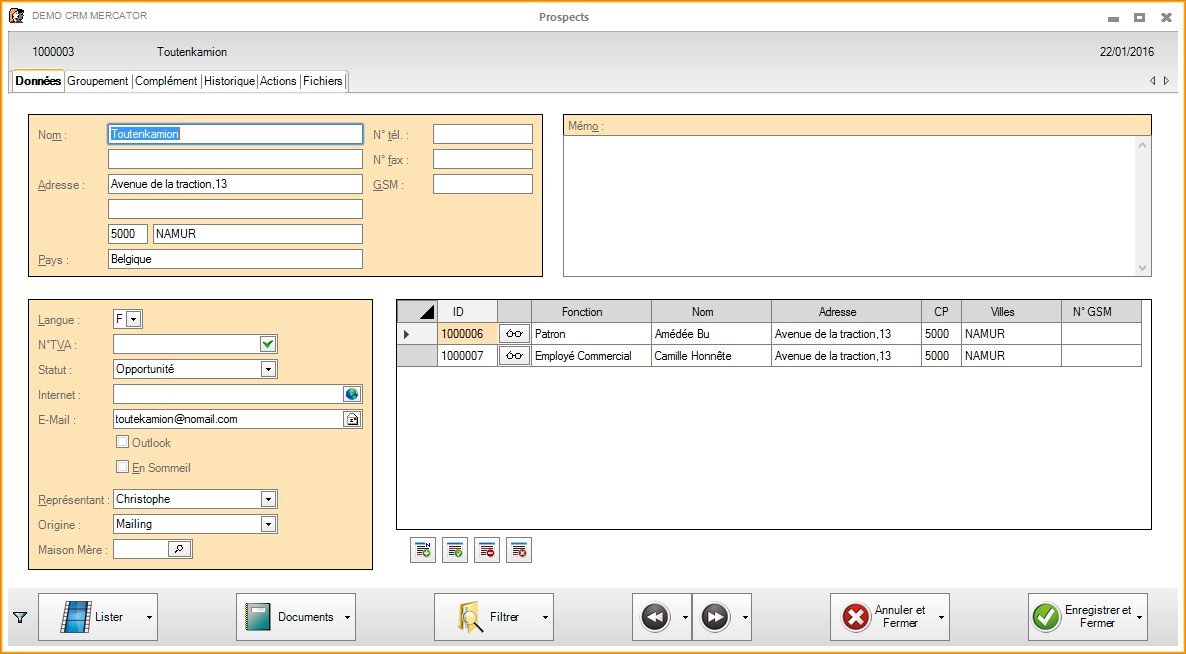Click the Maison Mère search magnifier
This screenshot has height=654, width=1186.
point(178,549)
